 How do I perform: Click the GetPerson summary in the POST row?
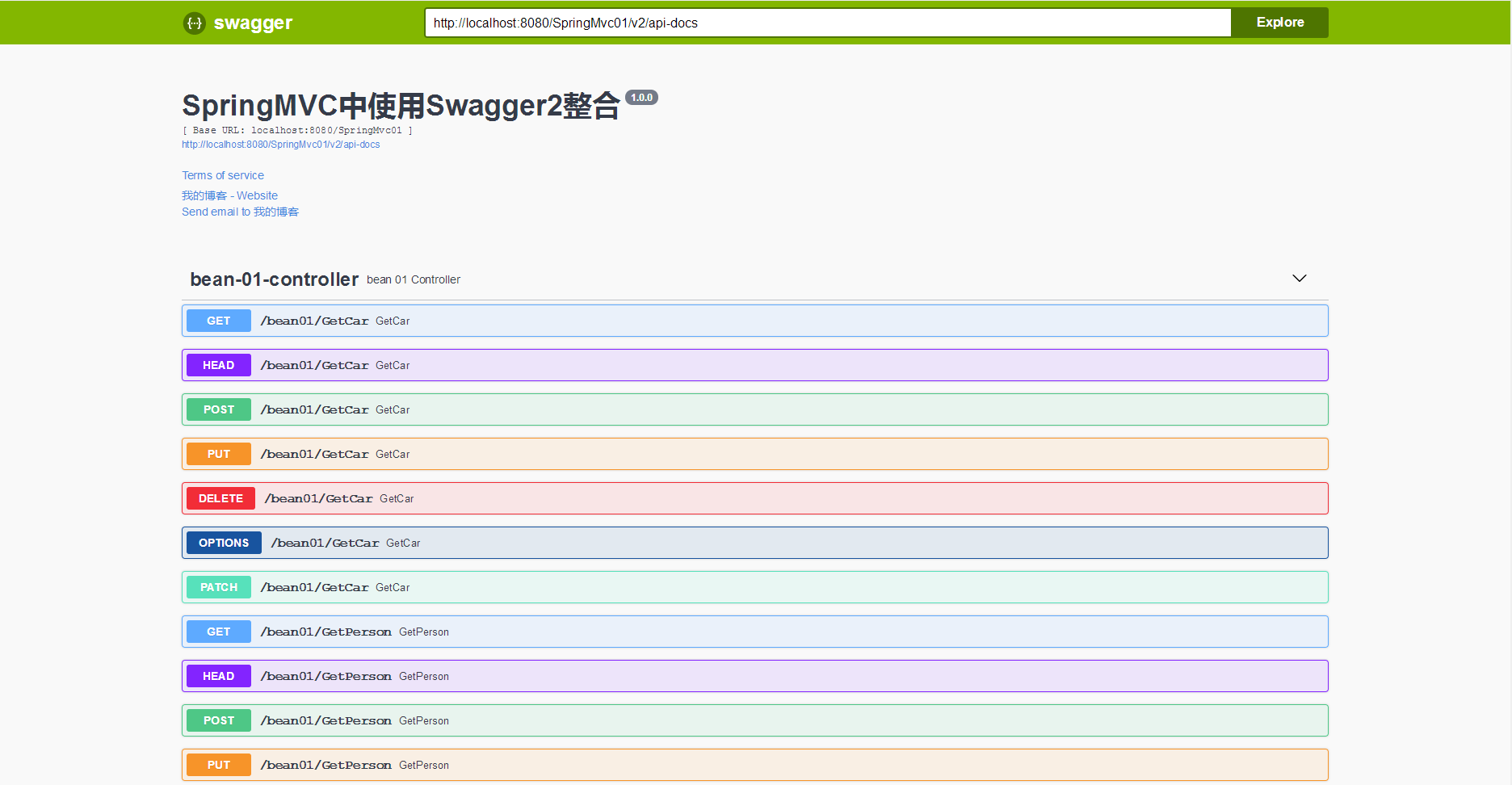(x=424, y=720)
